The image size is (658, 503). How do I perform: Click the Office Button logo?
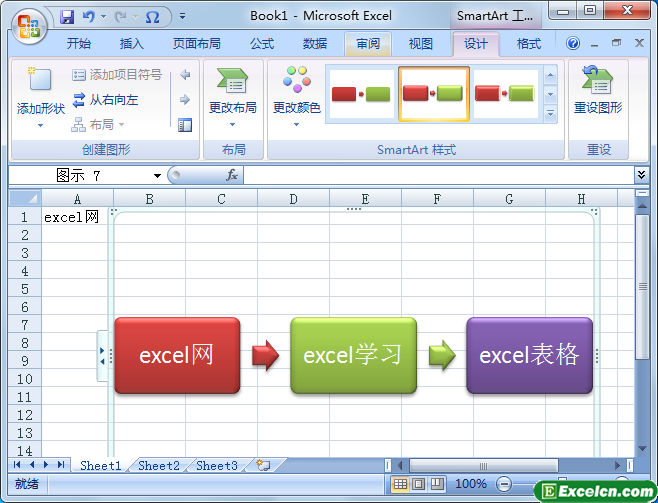coord(29,27)
